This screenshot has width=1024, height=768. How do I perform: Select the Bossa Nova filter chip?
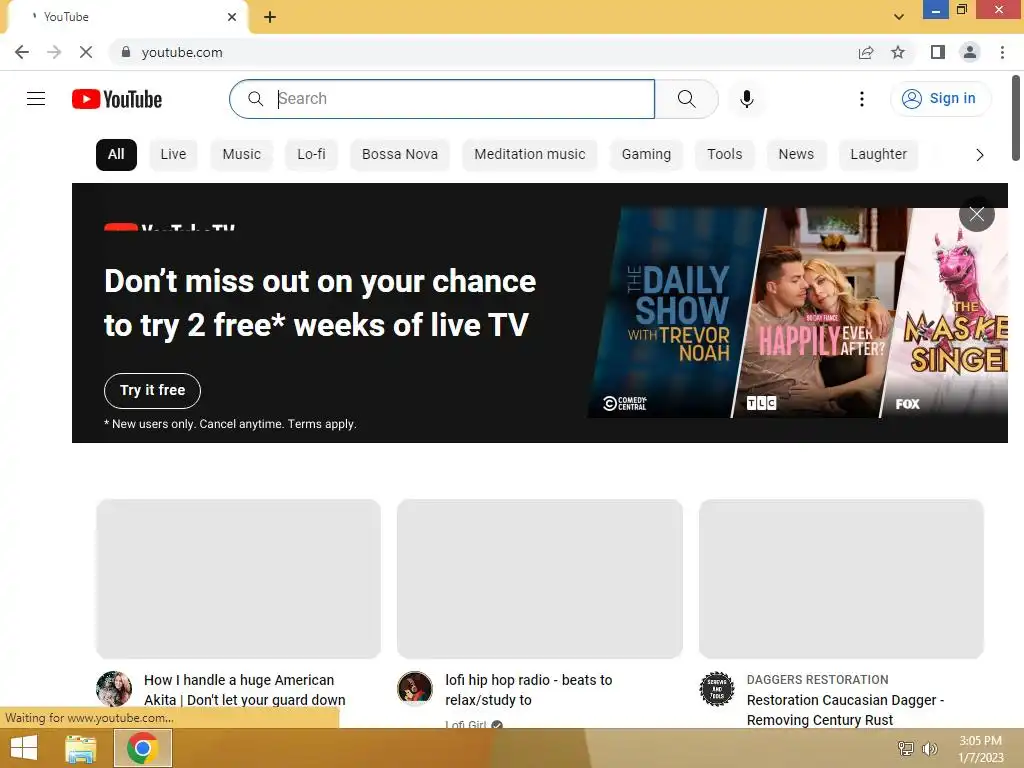400,155
